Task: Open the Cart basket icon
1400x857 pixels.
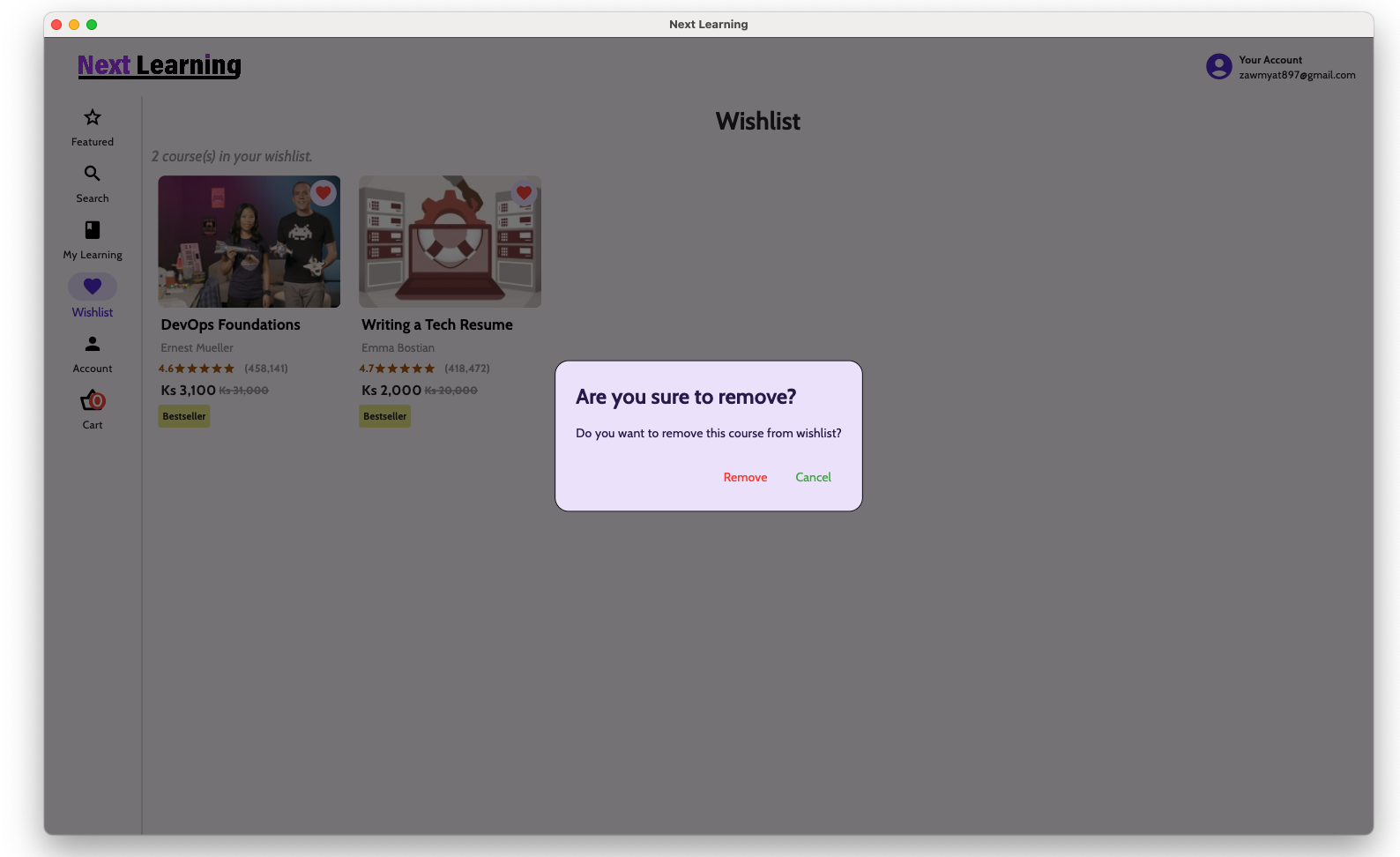Action: tap(93, 401)
